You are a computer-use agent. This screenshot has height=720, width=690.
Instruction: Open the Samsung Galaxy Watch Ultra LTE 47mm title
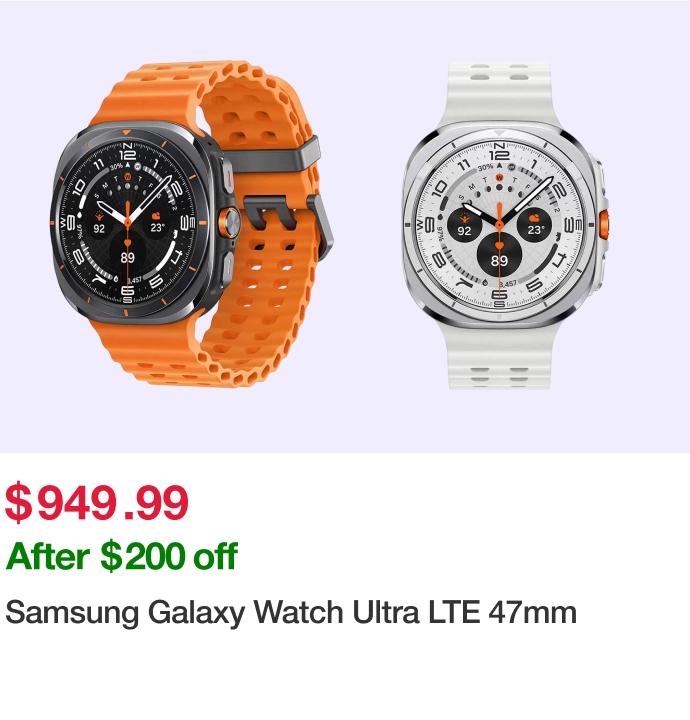(x=291, y=613)
